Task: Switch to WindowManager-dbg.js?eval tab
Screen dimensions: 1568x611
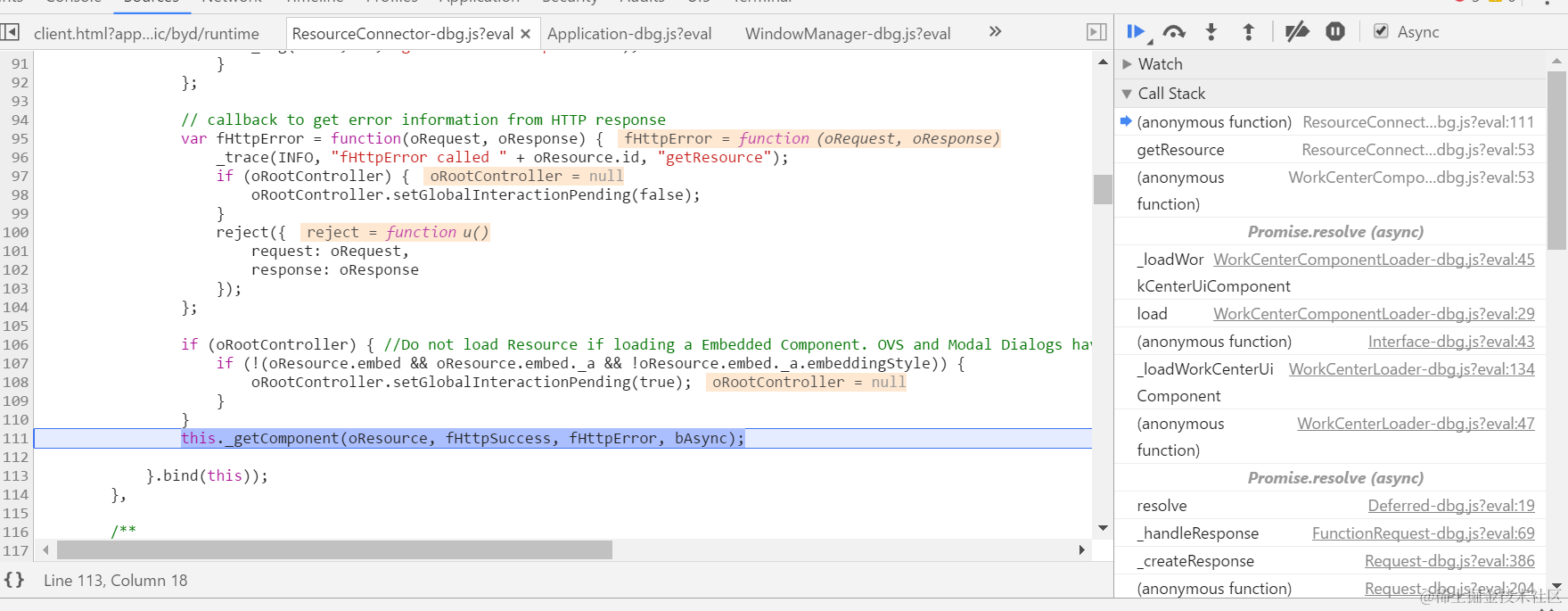Action: point(848,34)
